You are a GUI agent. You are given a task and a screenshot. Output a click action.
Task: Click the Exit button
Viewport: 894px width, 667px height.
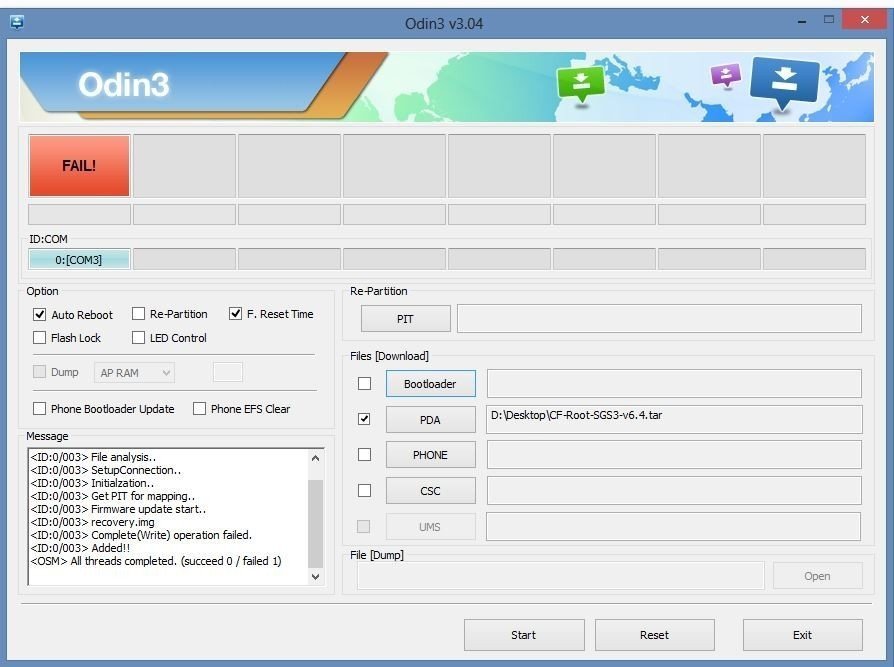pyautogui.click(x=803, y=635)
